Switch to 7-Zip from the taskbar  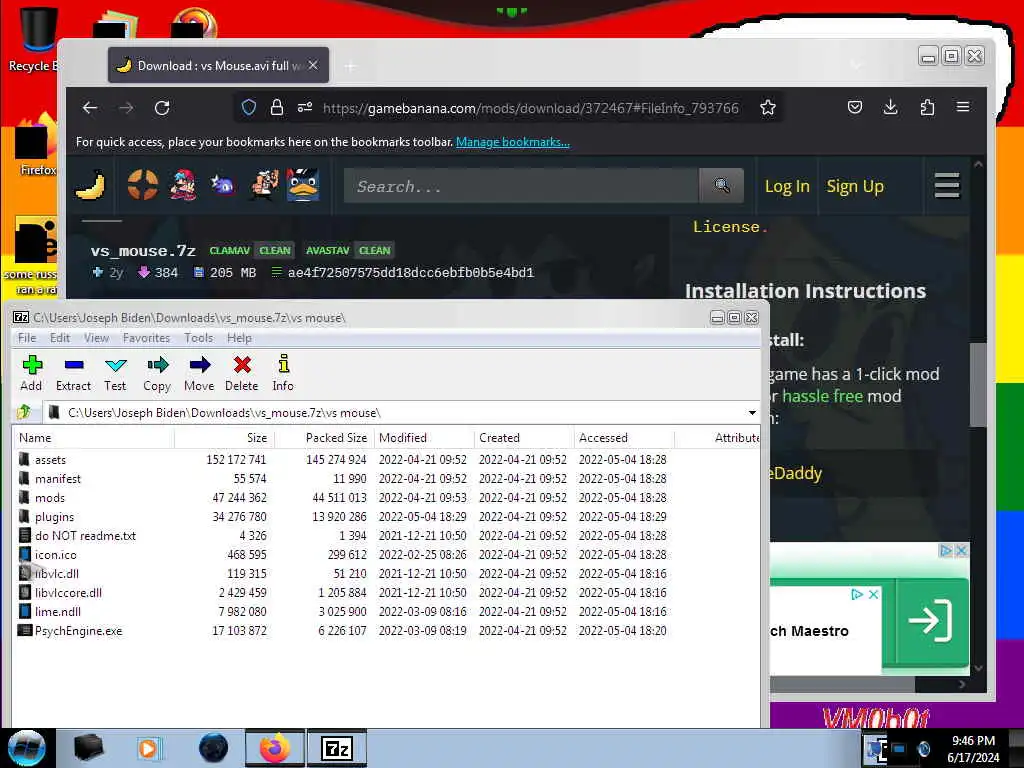(337, 748)
